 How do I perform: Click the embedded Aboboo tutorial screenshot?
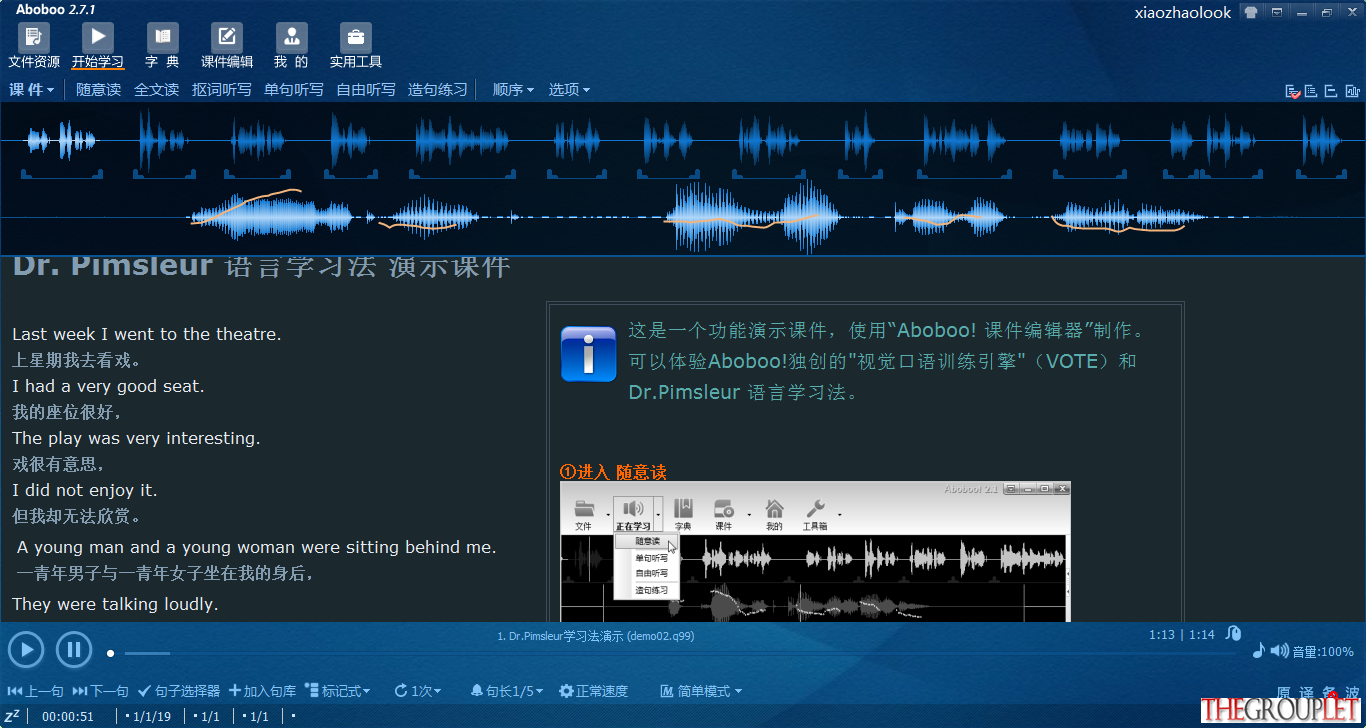[x=815, y=551]
